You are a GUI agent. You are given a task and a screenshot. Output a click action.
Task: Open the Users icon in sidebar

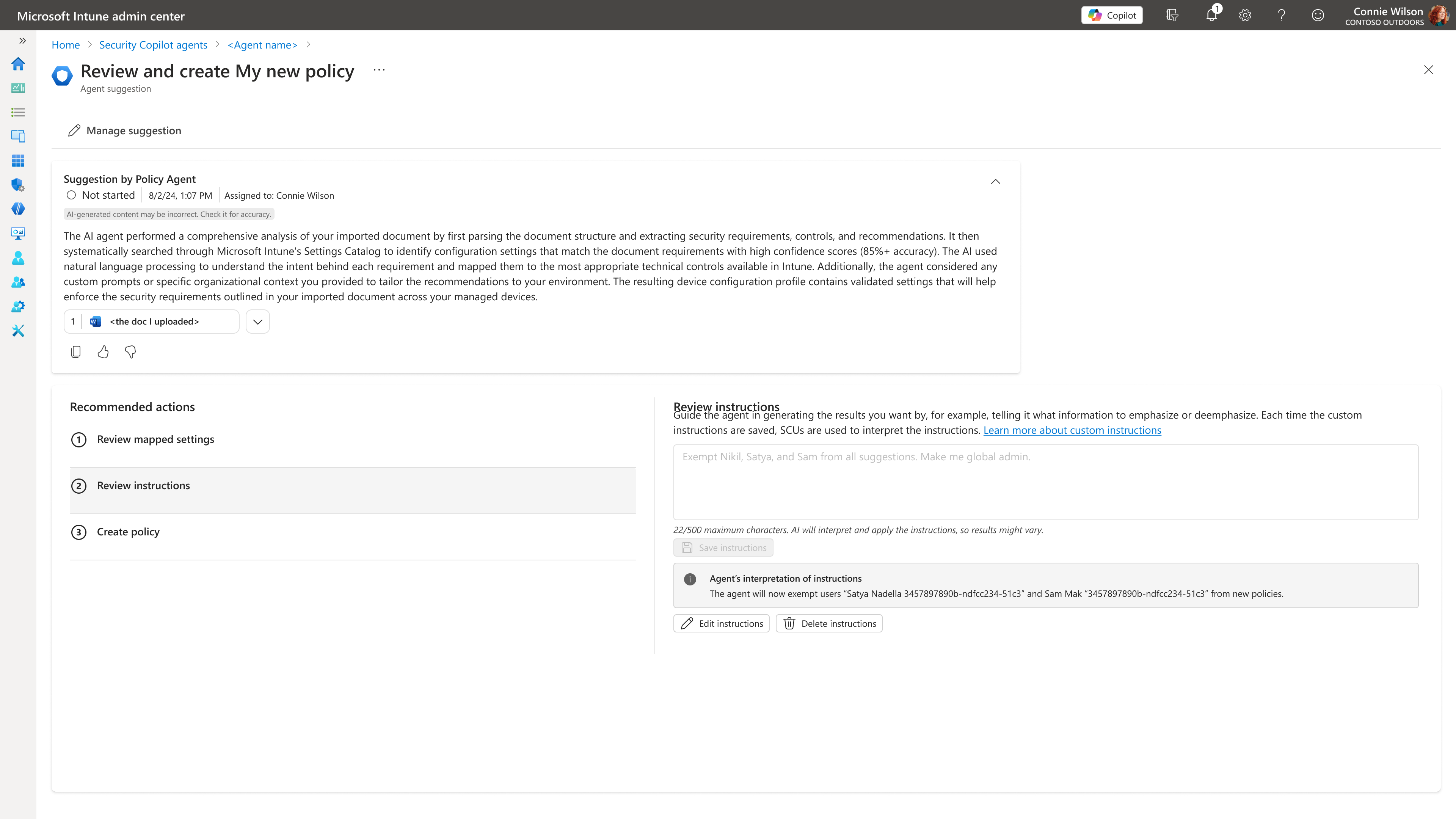click(18, 258)
